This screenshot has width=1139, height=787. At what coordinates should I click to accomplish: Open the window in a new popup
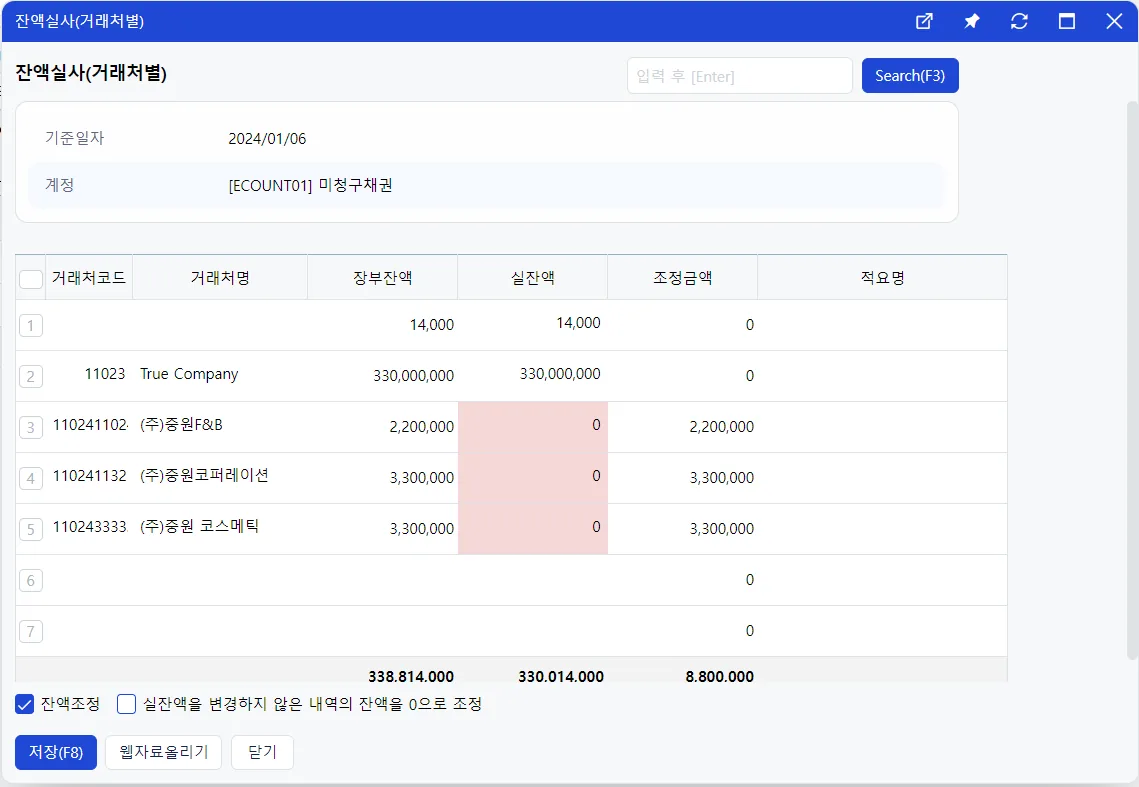point(924,21)
